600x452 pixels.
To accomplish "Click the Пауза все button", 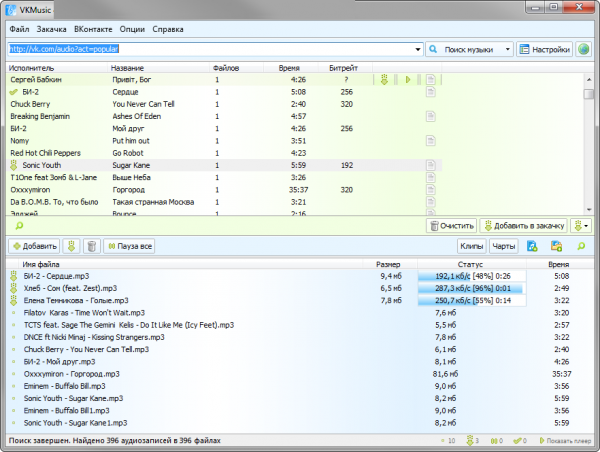I will [129, 246].
